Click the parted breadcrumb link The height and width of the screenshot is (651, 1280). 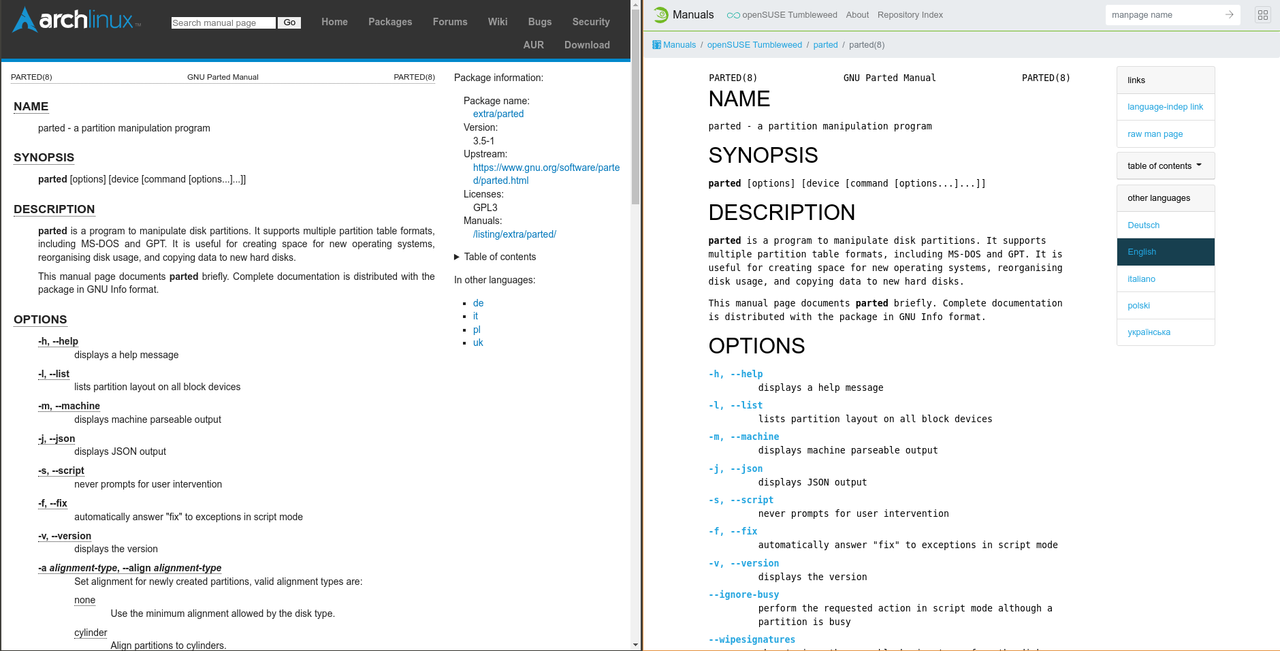(x=826, y=45)
